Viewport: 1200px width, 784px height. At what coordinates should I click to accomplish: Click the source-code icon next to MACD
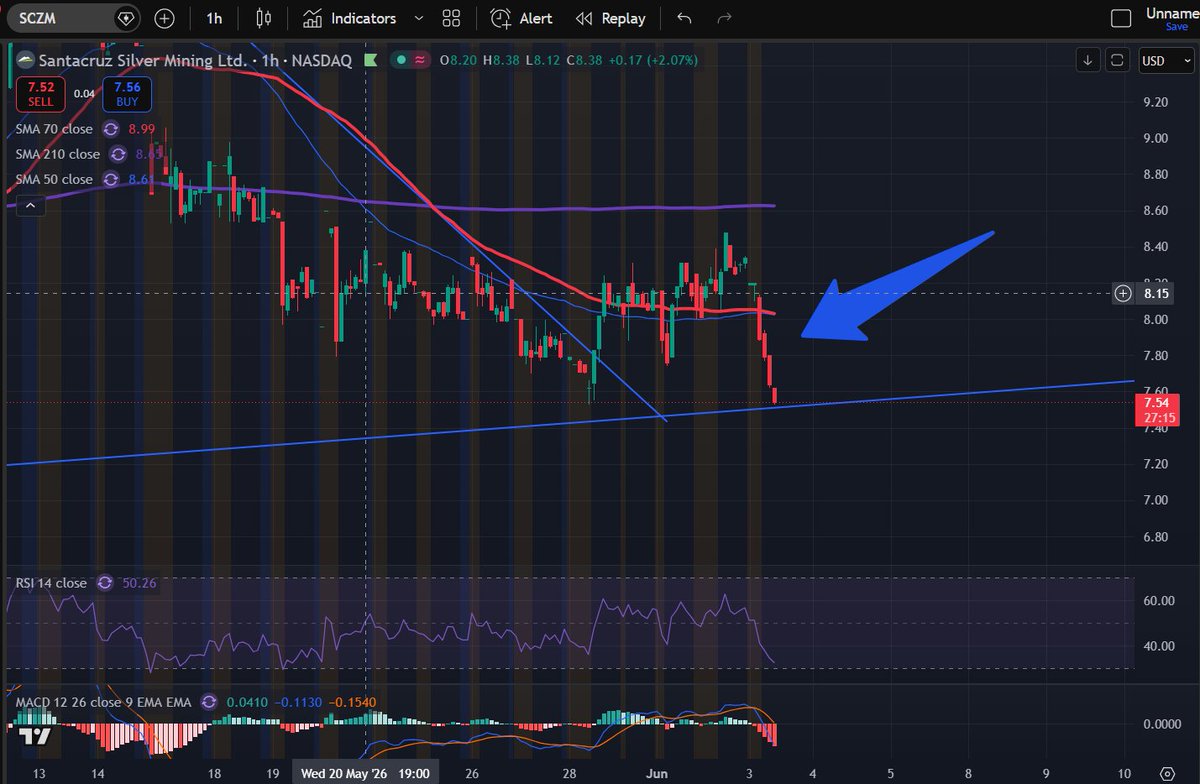point(210,701)
